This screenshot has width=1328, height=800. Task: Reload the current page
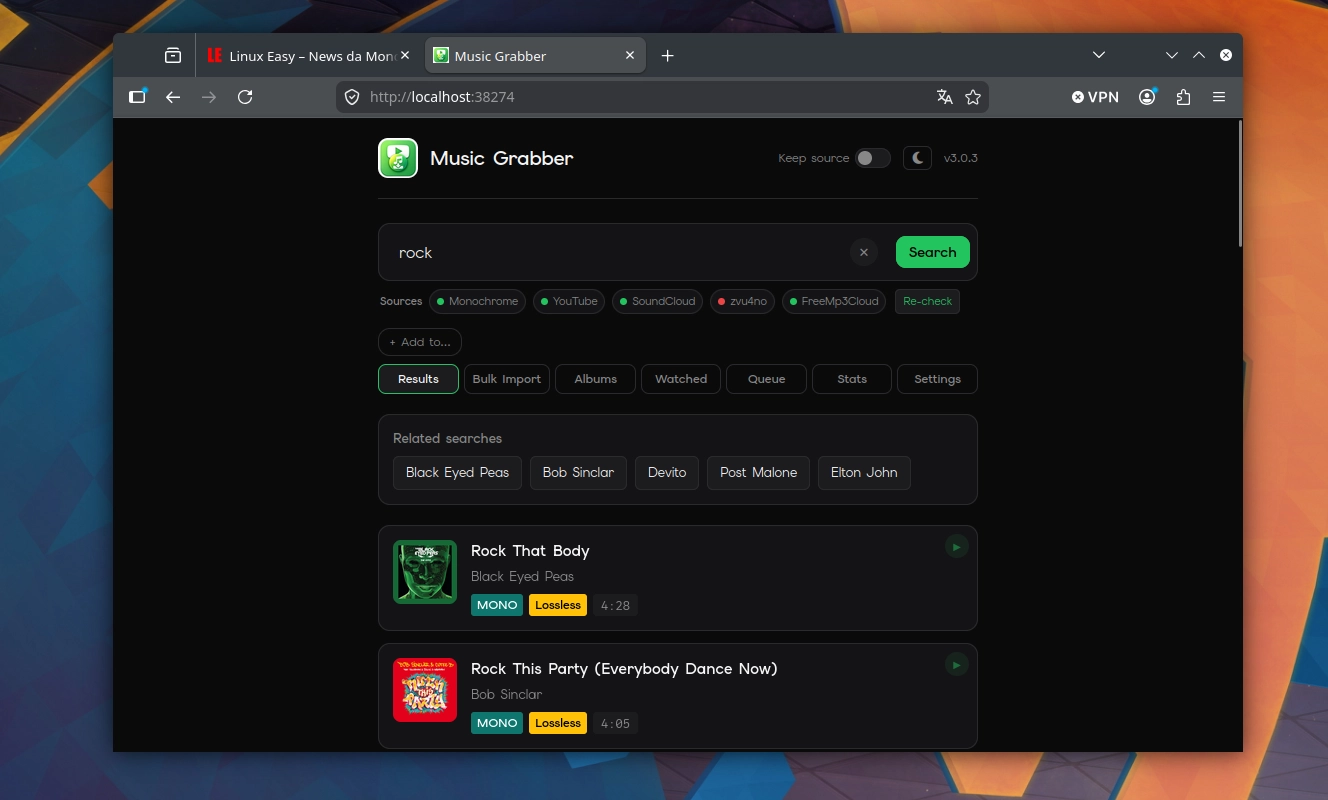[x=245, y=97]
